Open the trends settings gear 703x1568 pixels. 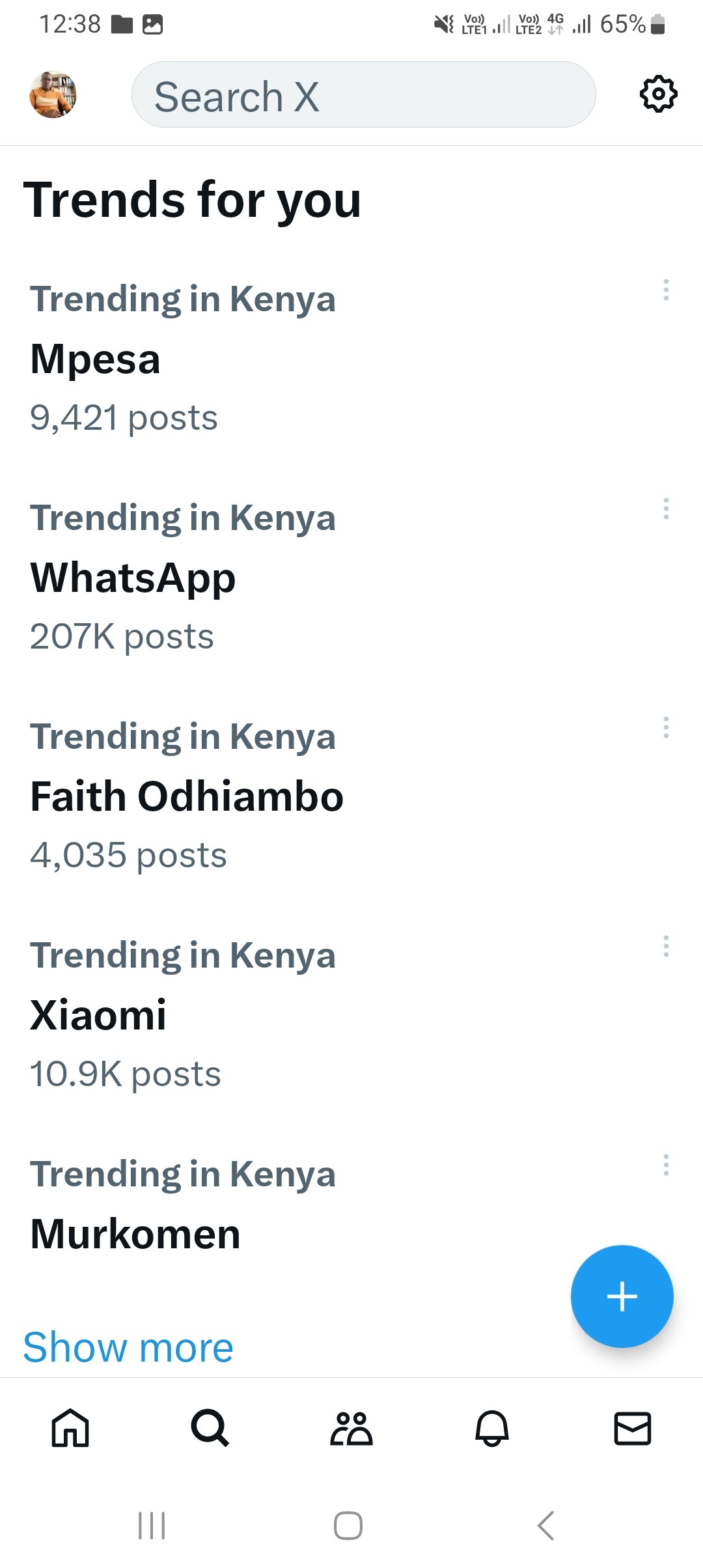click(658, 94)
